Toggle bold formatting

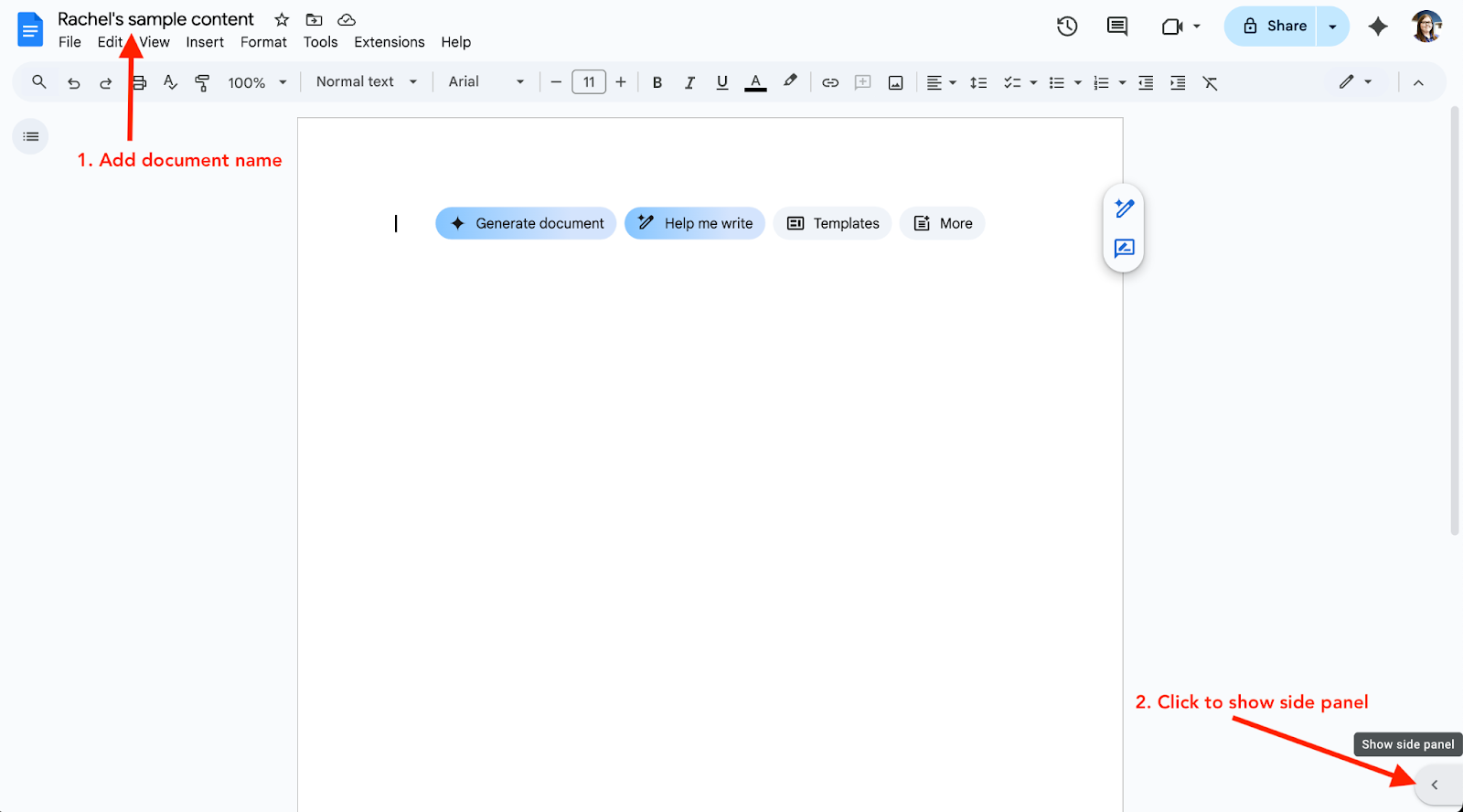[657, 82]
